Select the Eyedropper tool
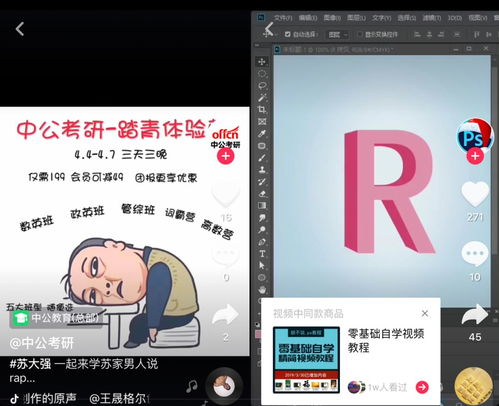 [x=262, y=133]
